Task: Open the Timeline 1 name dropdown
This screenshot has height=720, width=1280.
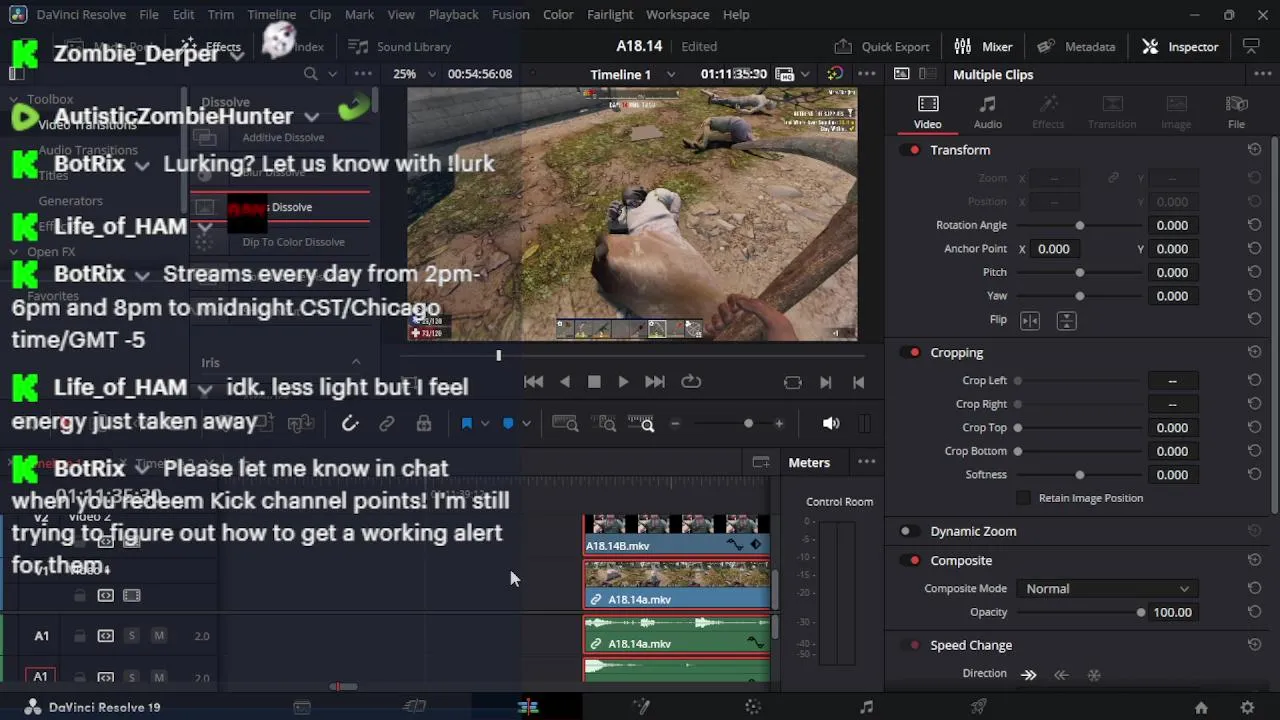Action: tap(633, 74)
